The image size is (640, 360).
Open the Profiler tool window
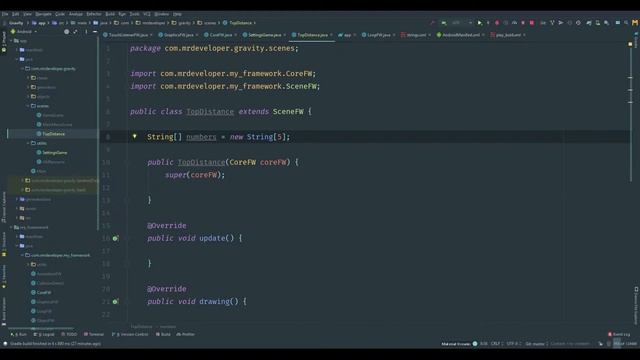(x=186, y=334)
